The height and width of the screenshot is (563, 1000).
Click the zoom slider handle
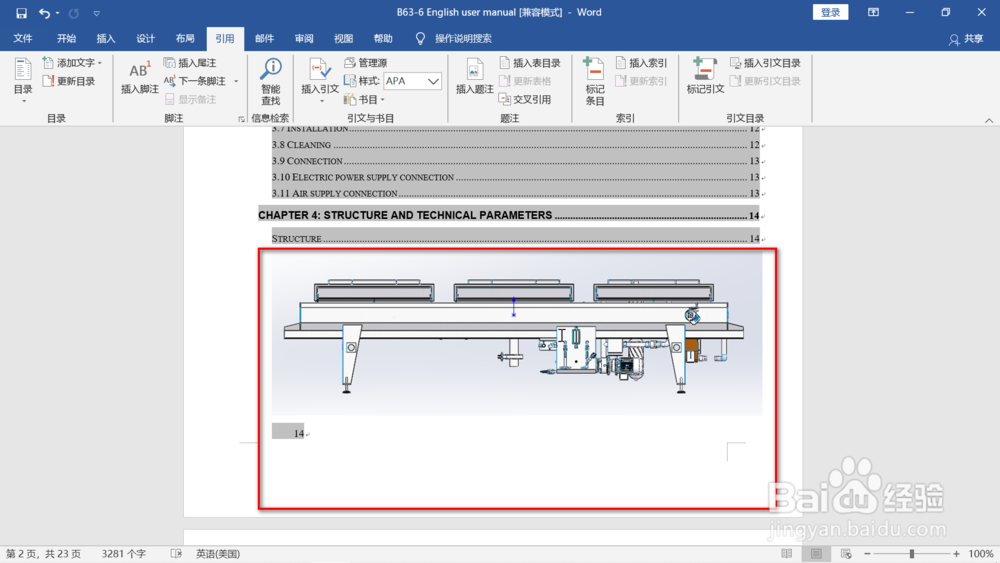coord(912,553)
